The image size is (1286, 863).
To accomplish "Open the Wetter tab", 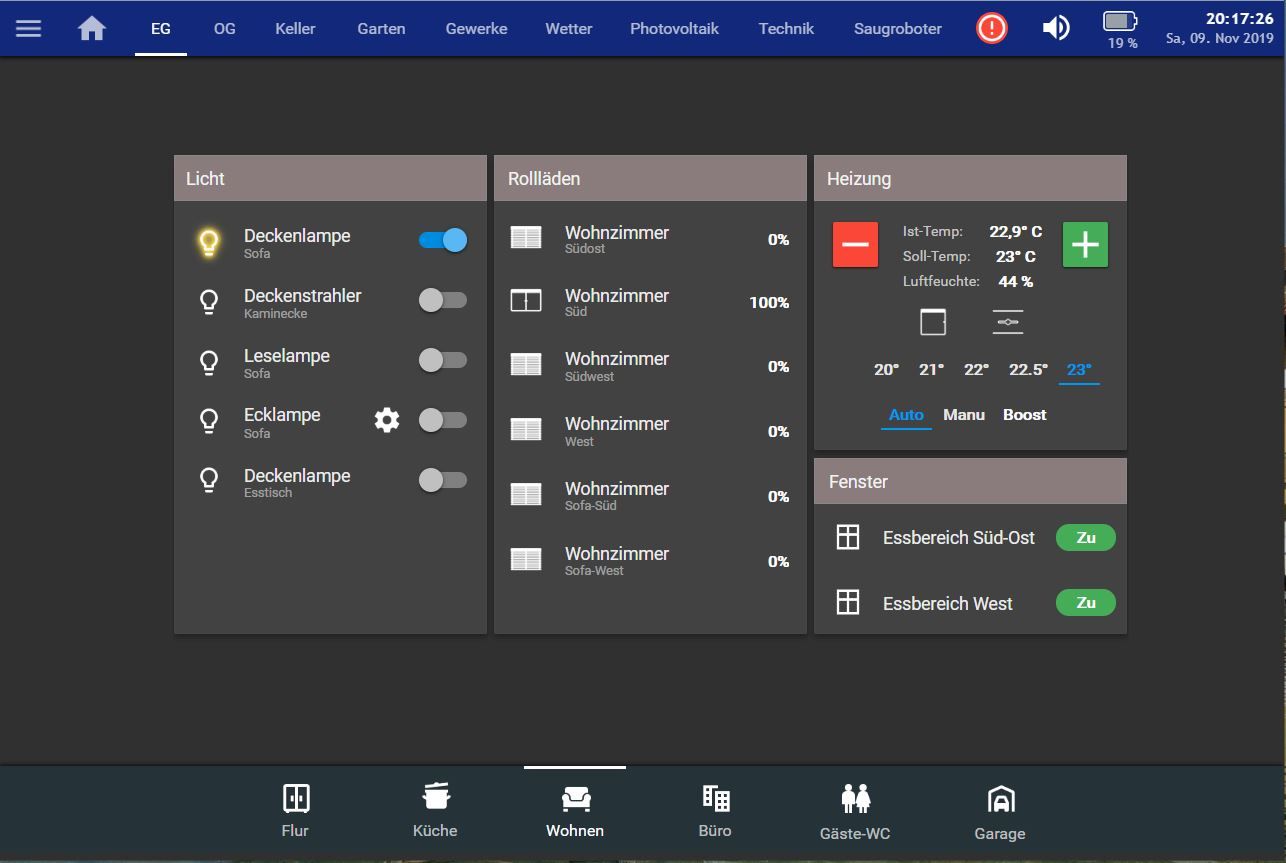I will pos(568,28).
